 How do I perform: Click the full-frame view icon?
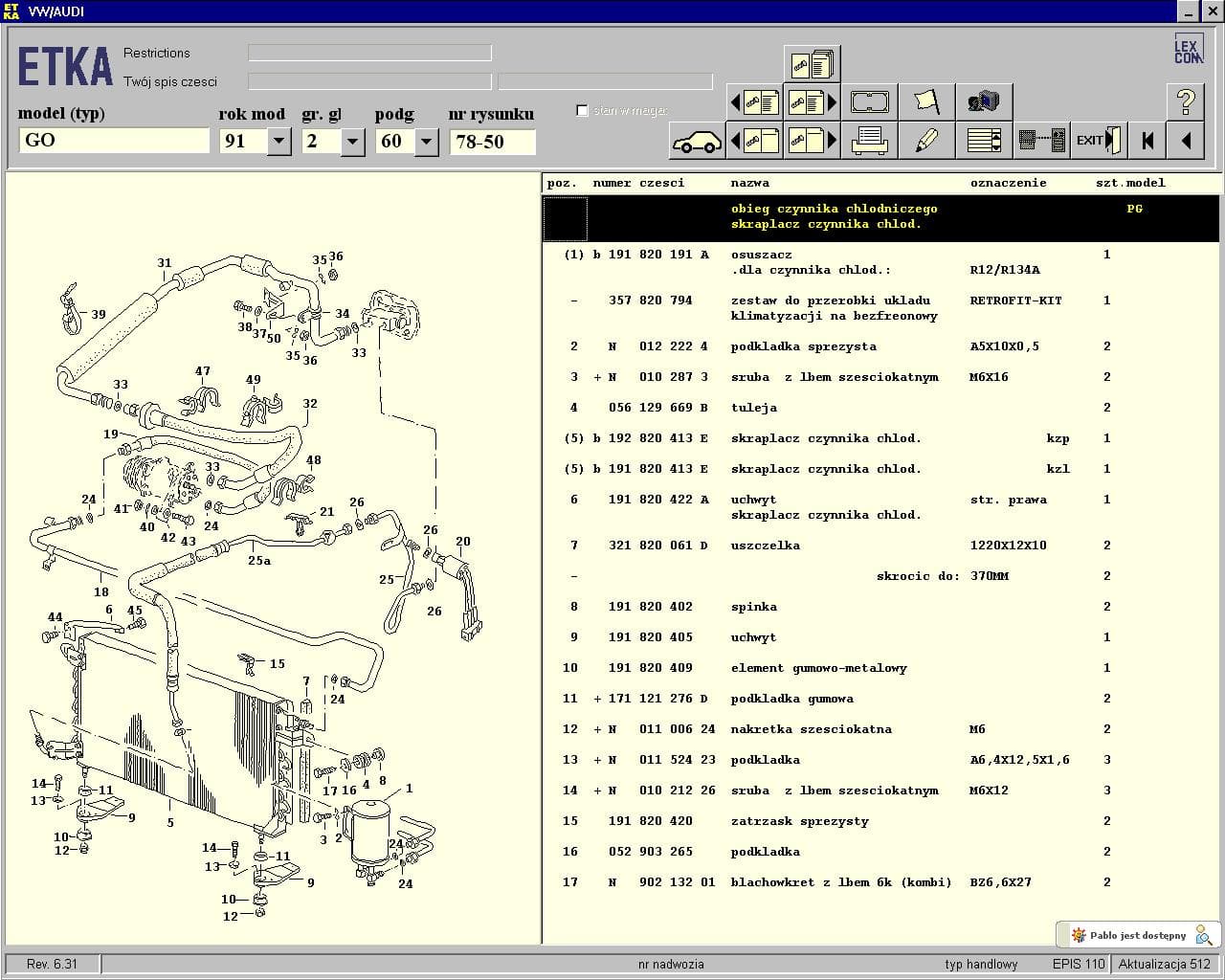[869, 101]
